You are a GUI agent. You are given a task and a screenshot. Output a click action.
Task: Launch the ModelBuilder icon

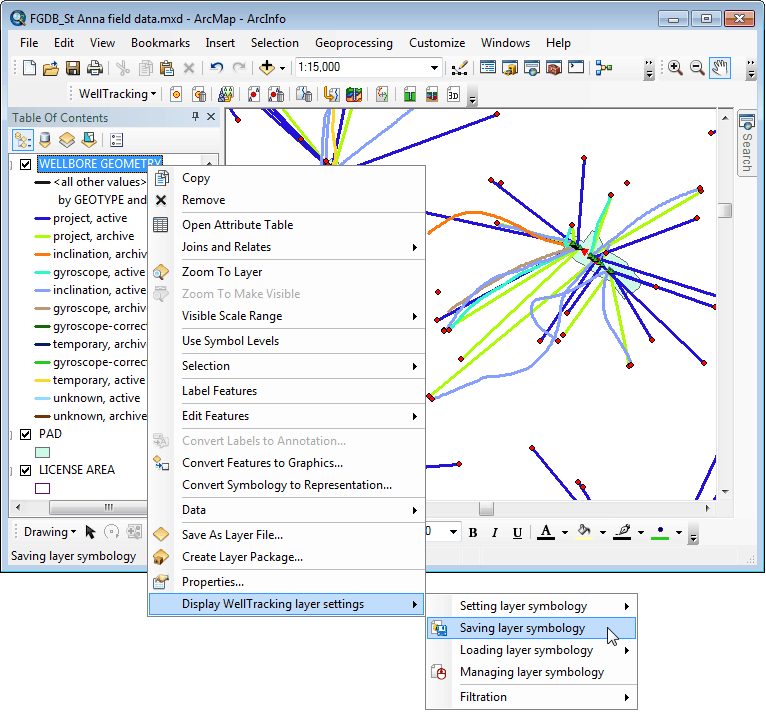coord(604,68)
